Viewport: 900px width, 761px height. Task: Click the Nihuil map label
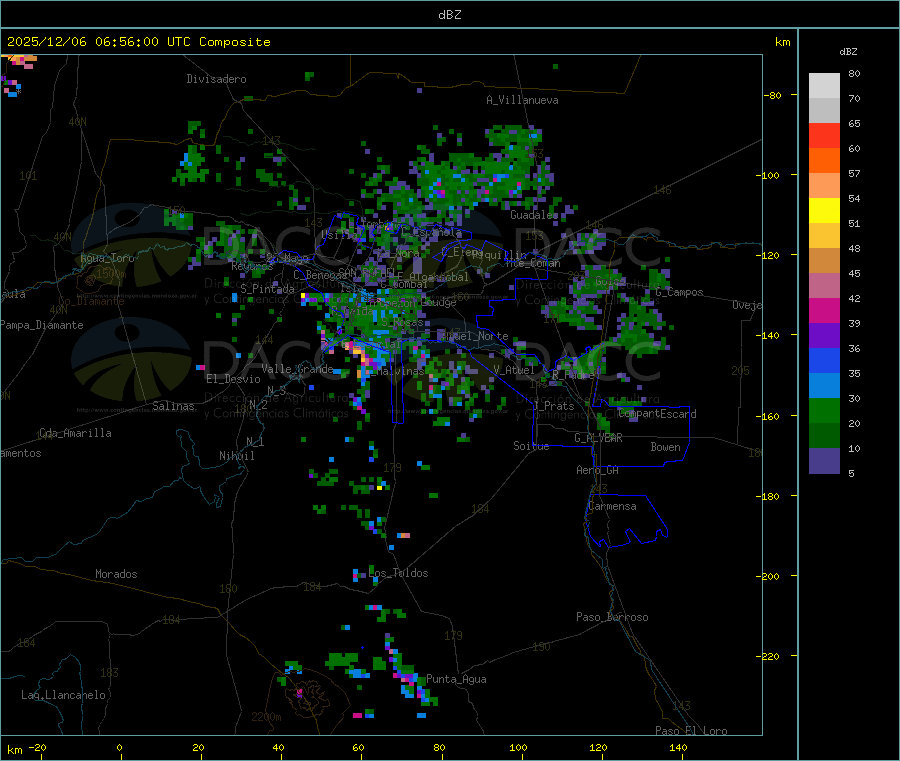click(x=236, y=456)
